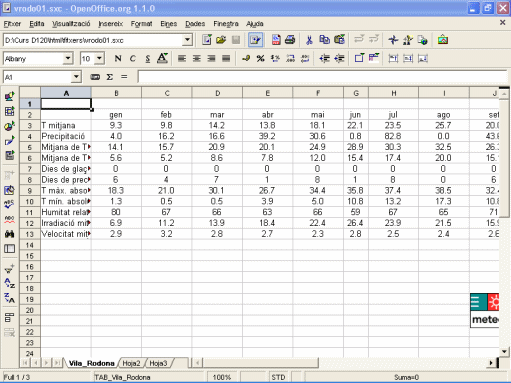The width and height of the screenshot is (511, 383).
Task: Open the Dades menu
Action: (x=195, y=24)
